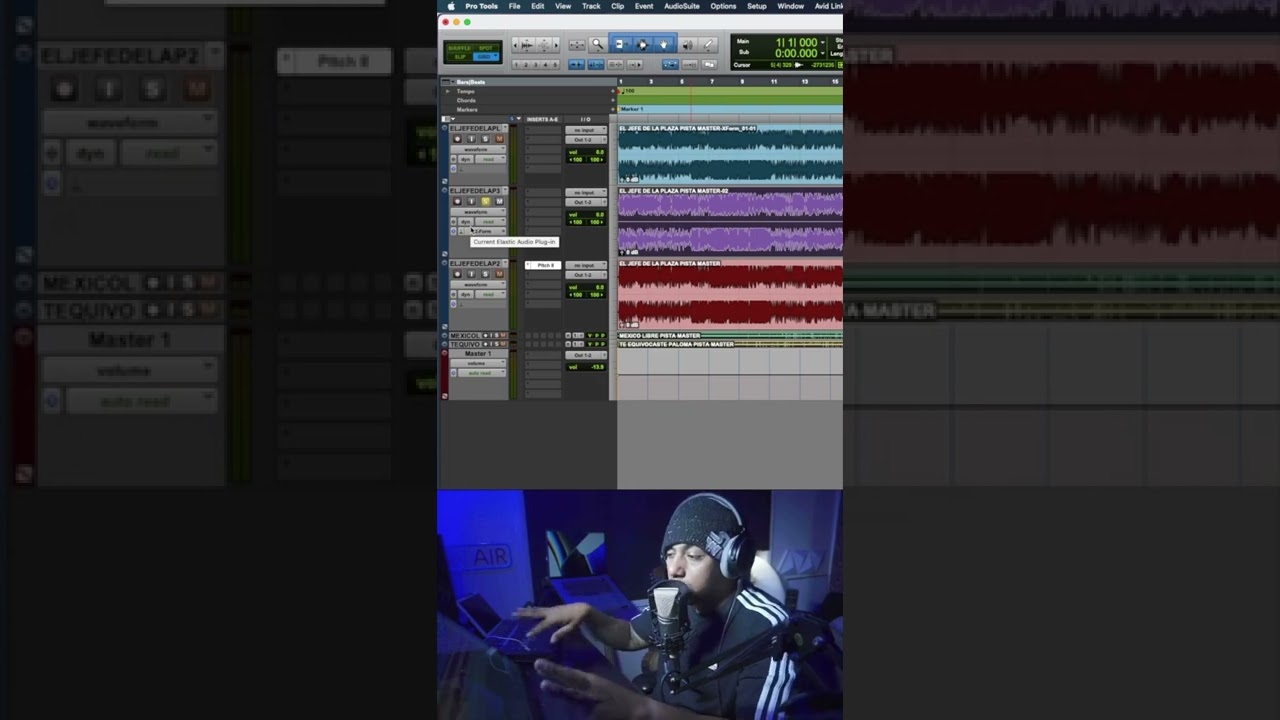Select the Selector tool in toolbar

643,44
